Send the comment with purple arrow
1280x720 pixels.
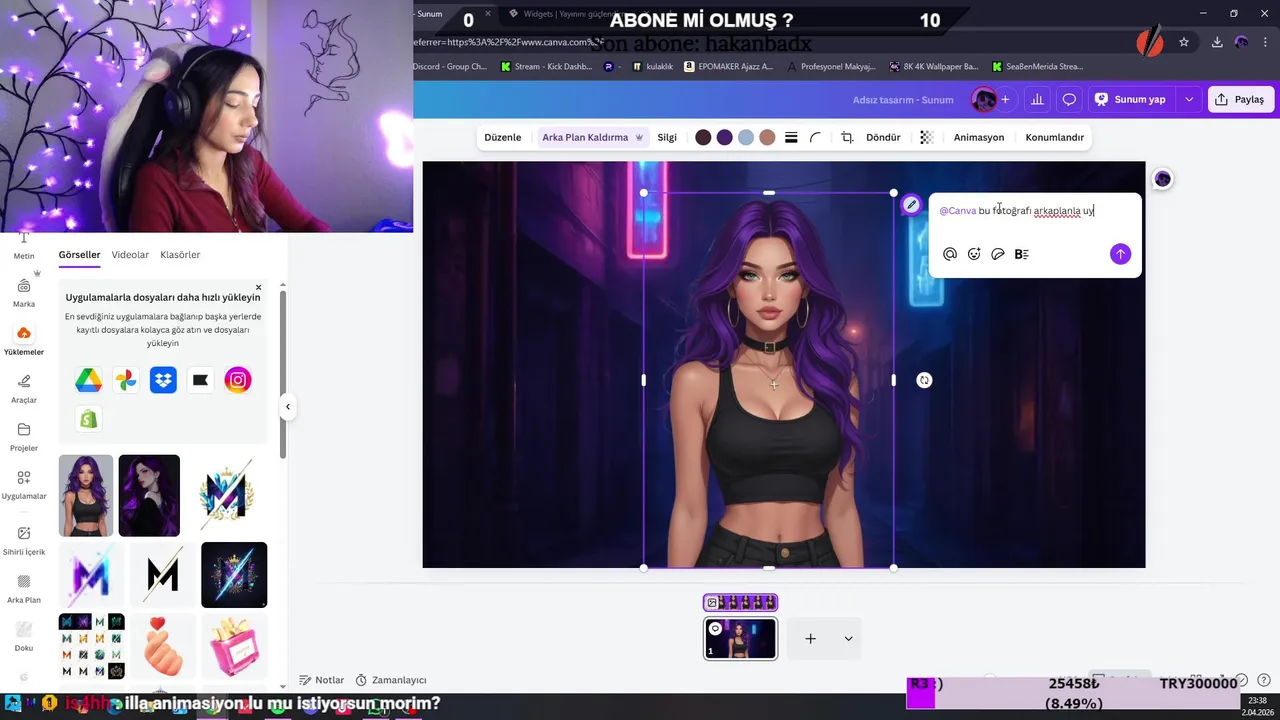pos(1120,254)
